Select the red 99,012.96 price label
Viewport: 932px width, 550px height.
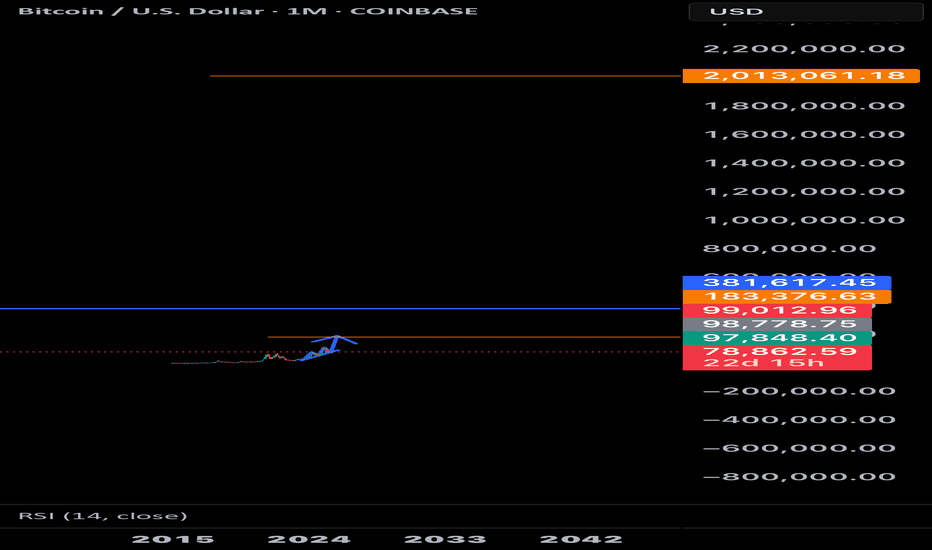coord(777,310)
